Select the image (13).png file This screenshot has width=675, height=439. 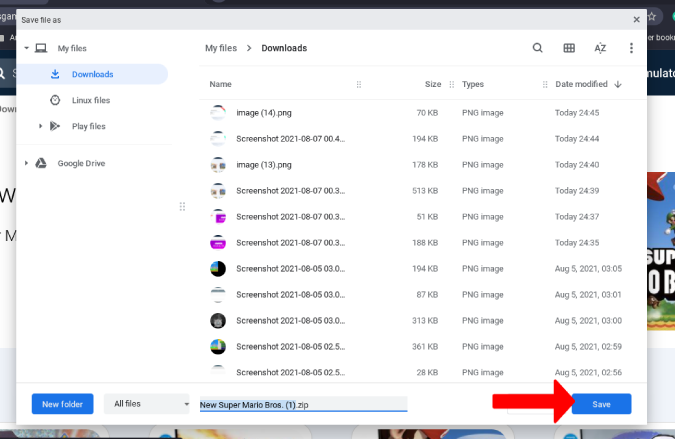[264, 164]
